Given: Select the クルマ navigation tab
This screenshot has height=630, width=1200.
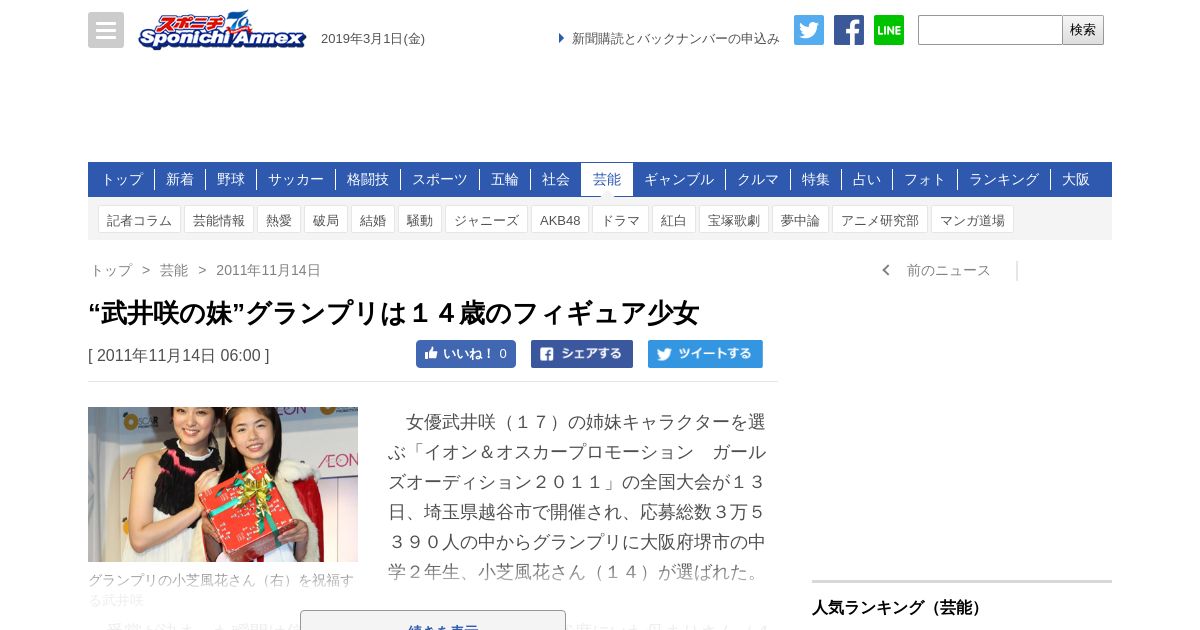Looking at the screenshot, I should pos(758,179).
